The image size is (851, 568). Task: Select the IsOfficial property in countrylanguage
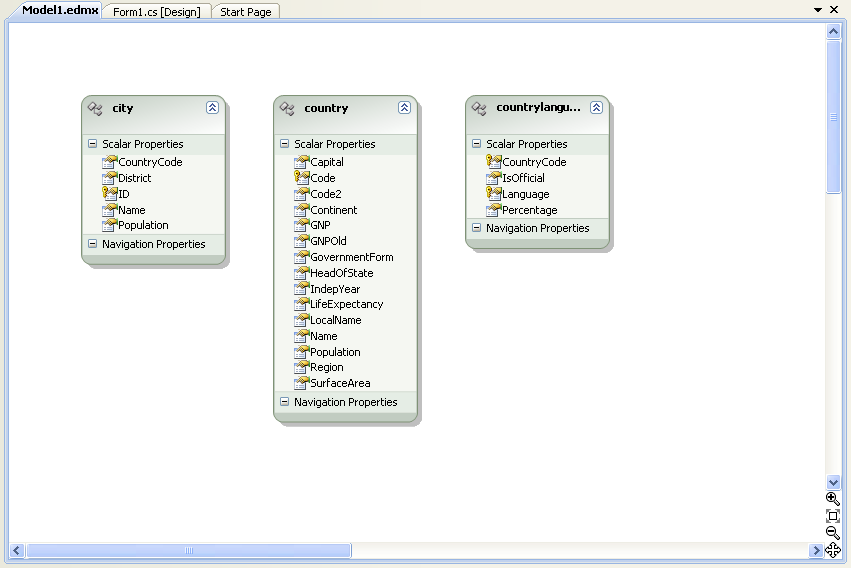pyautogui.click(x=525, y=178)
